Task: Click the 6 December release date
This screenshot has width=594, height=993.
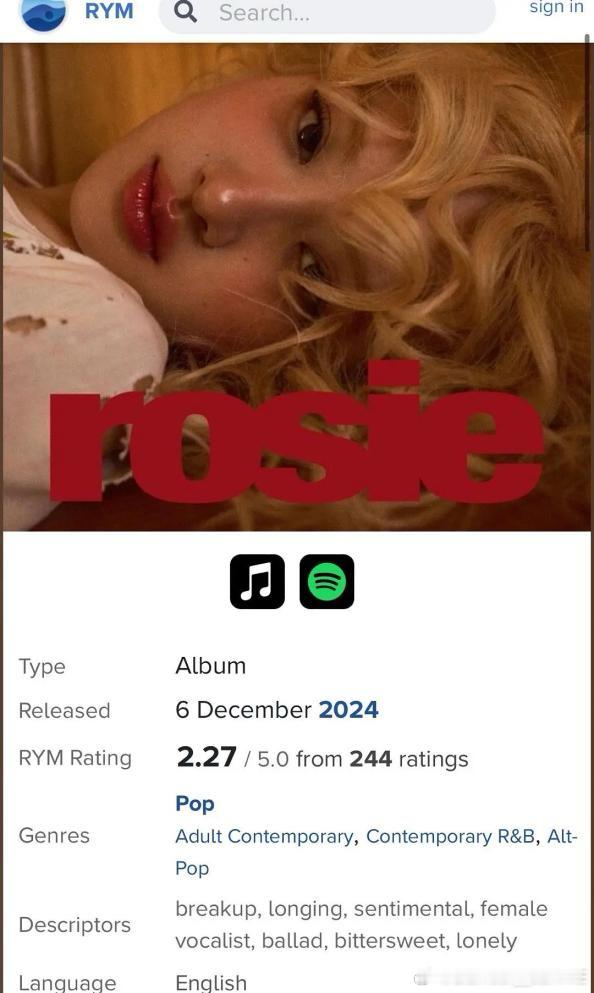Action: tap(244, 710)
